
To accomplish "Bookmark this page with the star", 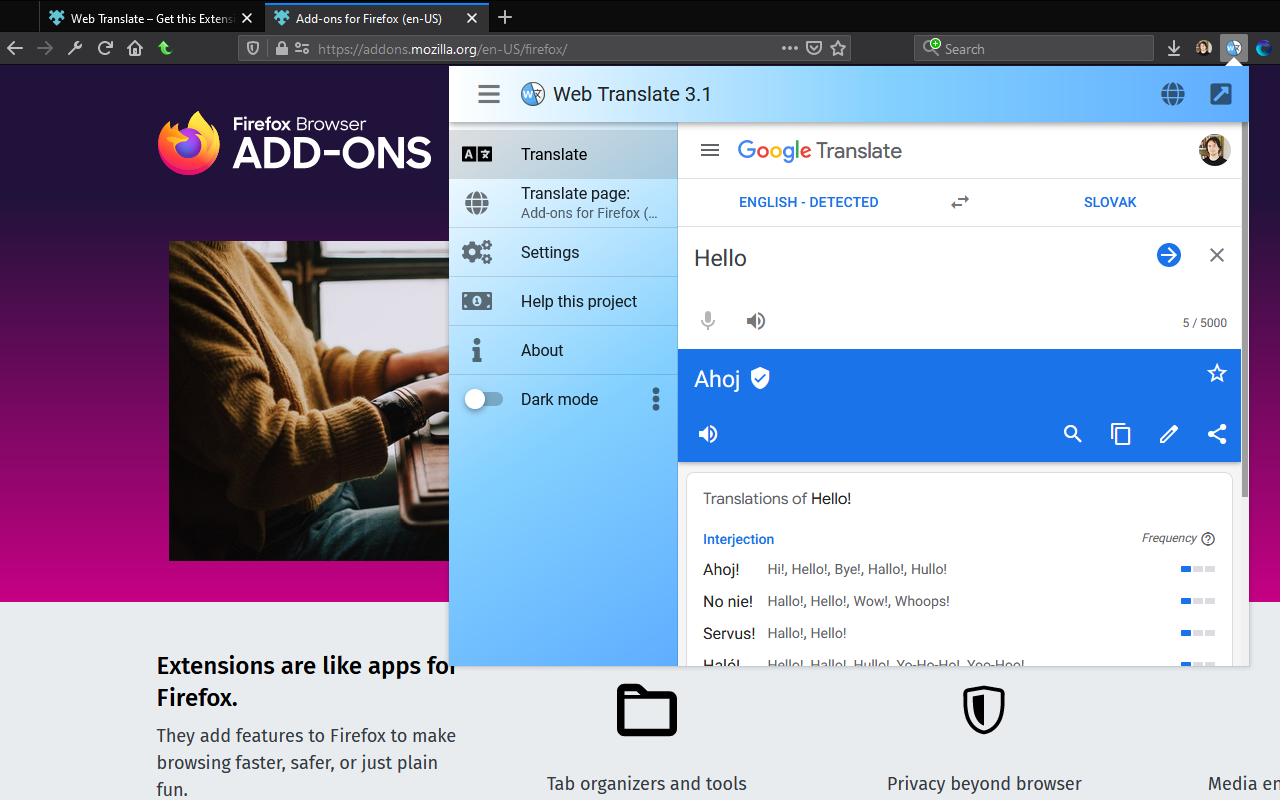I will coord(839,48).
